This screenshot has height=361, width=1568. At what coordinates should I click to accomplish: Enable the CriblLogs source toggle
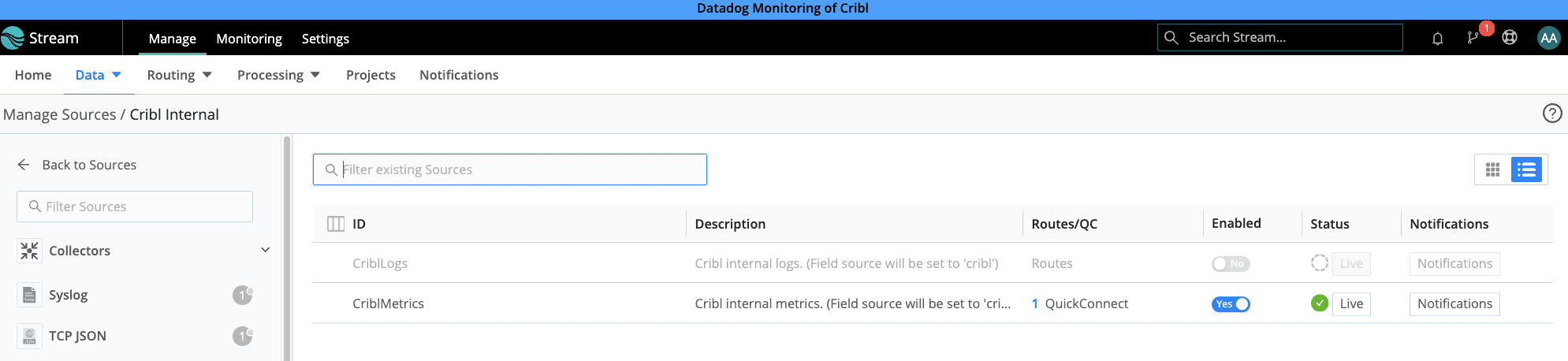point(1230,264)
